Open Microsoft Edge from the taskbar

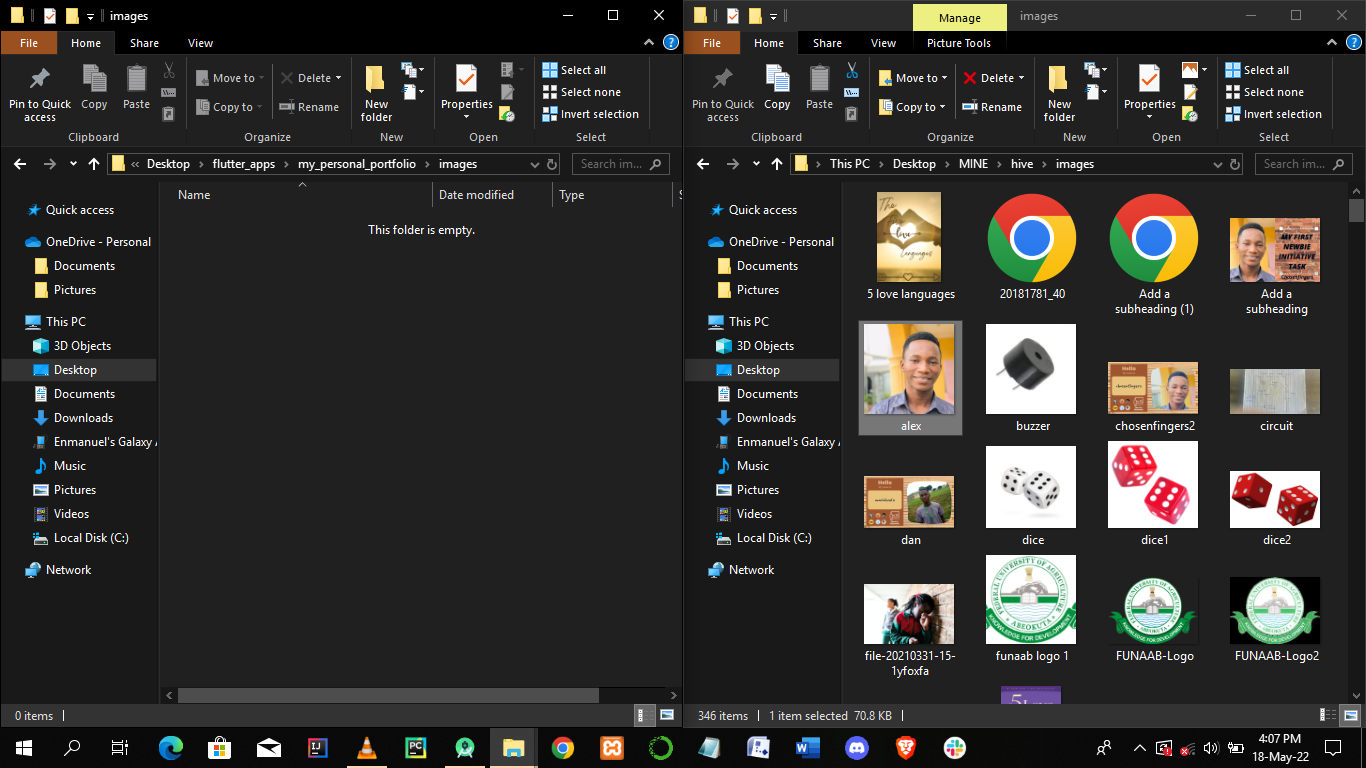(x=171, y=747)
